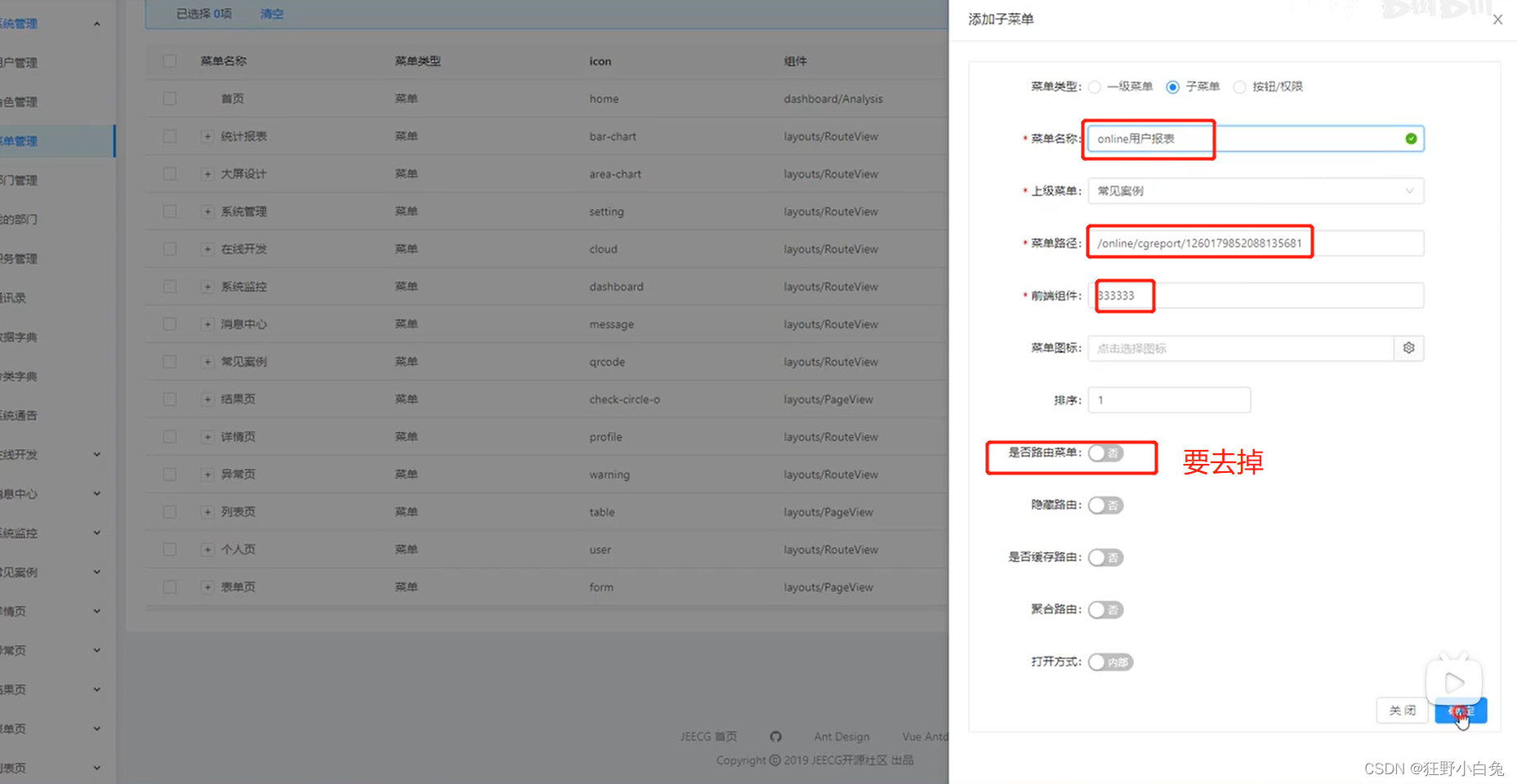Toggle the 是否路由菜单 switch
The height and width of the screenshot is (784, 1517).
coord(1105,453)
